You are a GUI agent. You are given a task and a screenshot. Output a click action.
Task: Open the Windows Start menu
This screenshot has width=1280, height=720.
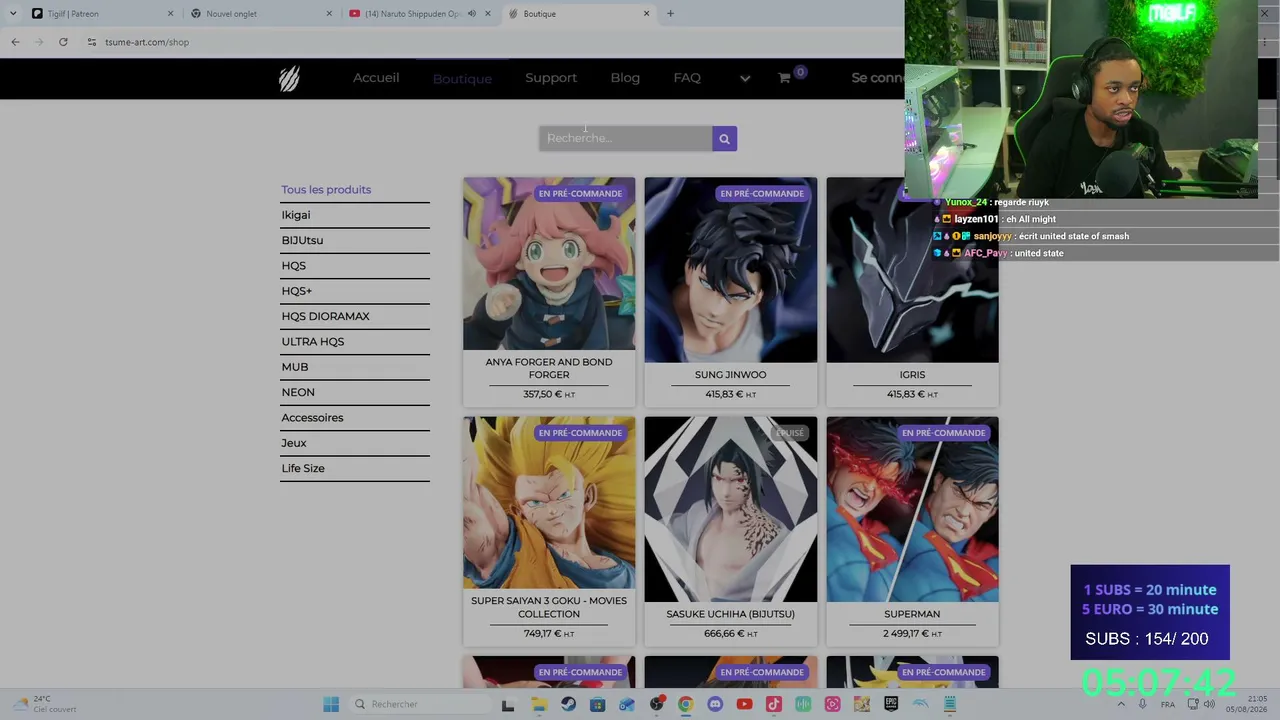coord(331,704)
